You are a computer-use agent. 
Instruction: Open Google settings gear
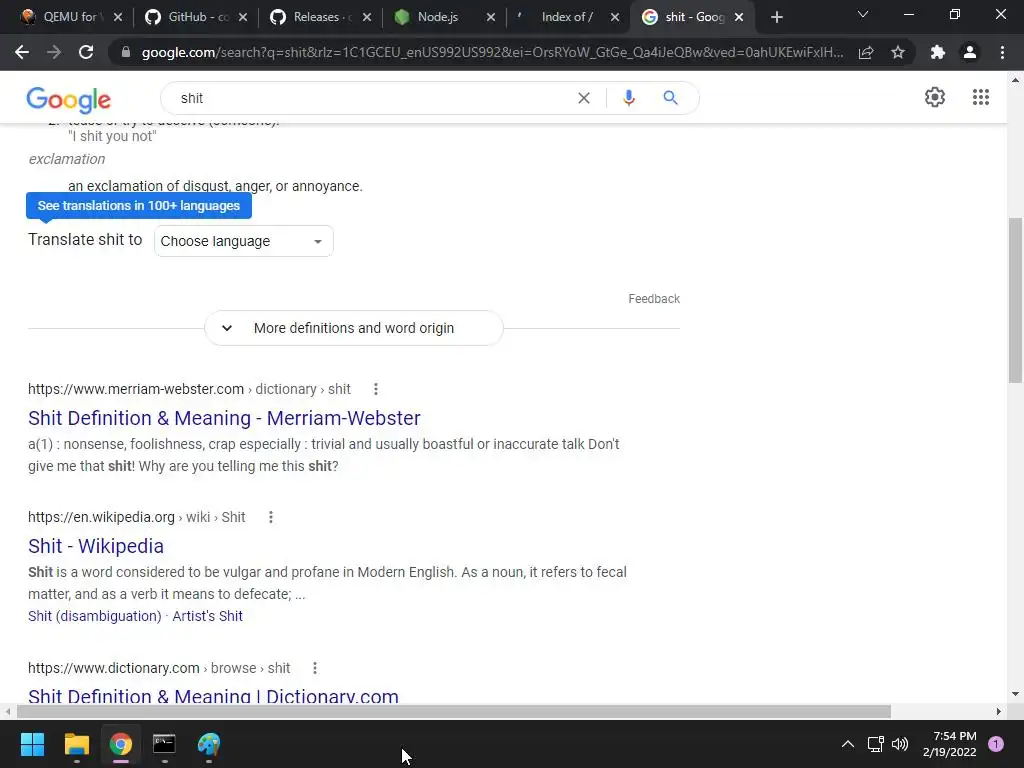(x=935, y=97)
